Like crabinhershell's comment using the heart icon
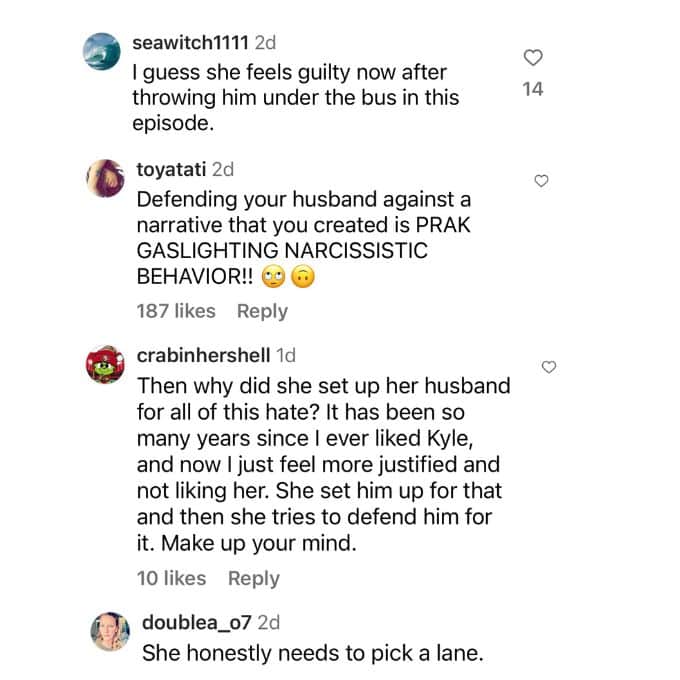Viewport: 680px width, 680px height. tap(548, 367)
